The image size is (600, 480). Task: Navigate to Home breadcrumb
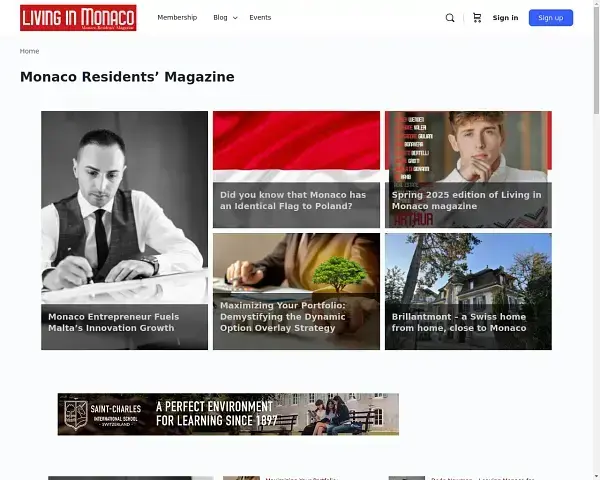click(30, 51)
